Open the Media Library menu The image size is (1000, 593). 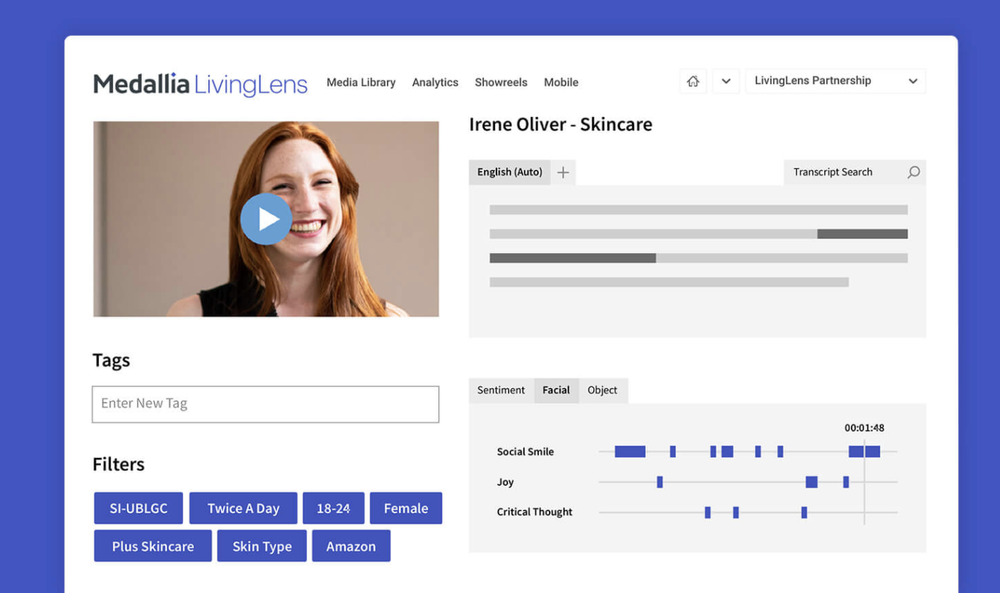coord(361,83)
